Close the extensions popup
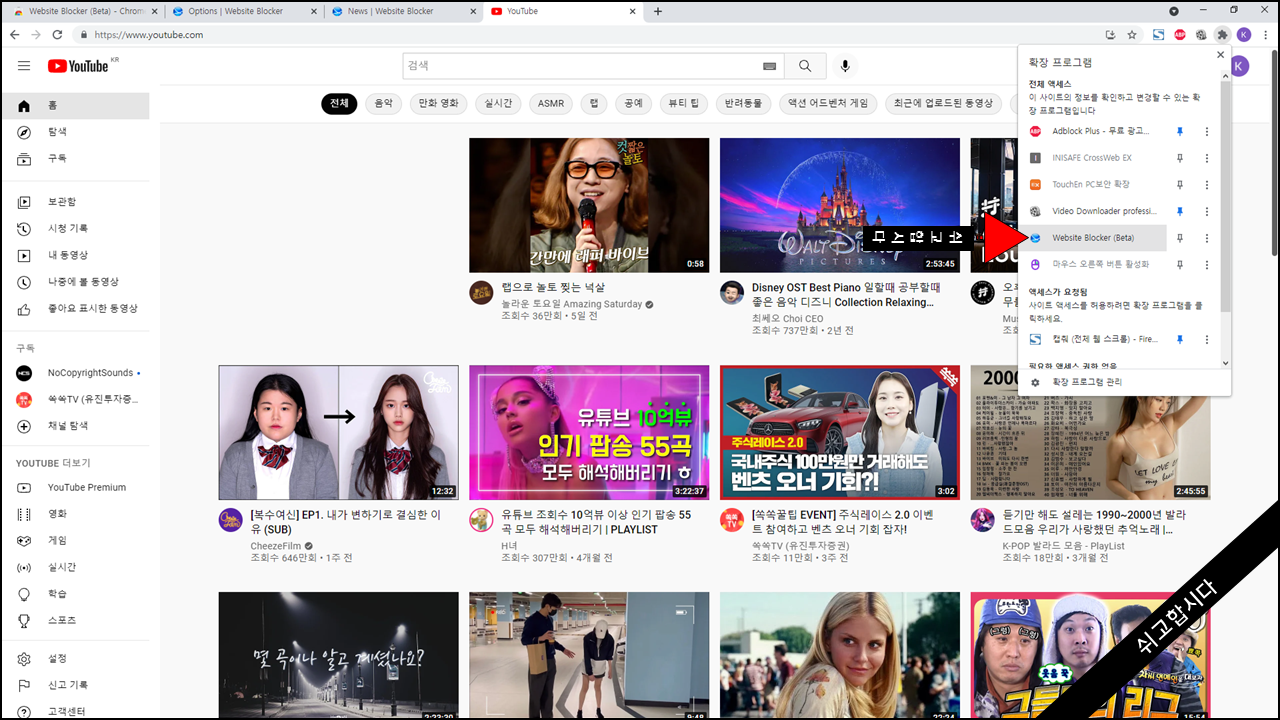 1220,55
